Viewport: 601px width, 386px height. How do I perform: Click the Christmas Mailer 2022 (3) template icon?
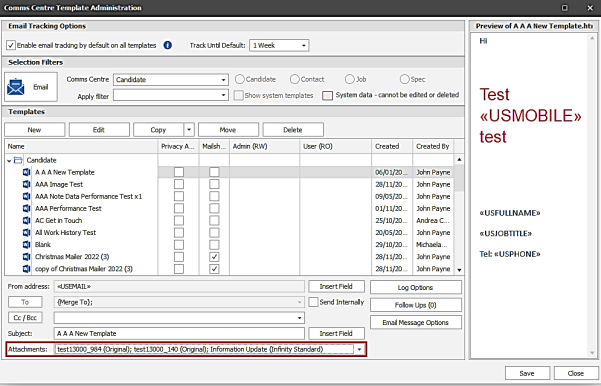pyautogui.click(x=26, y=256)
